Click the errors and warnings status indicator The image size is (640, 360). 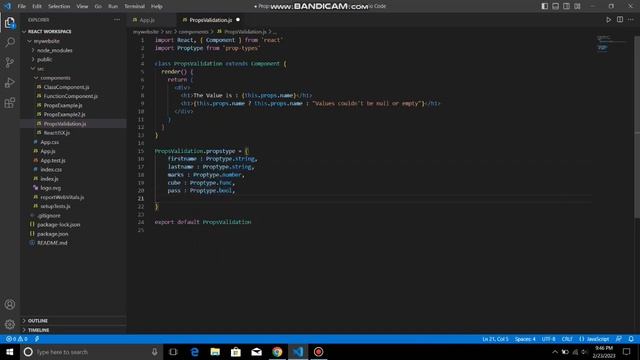pyautogui.click(x=16, y=339)
